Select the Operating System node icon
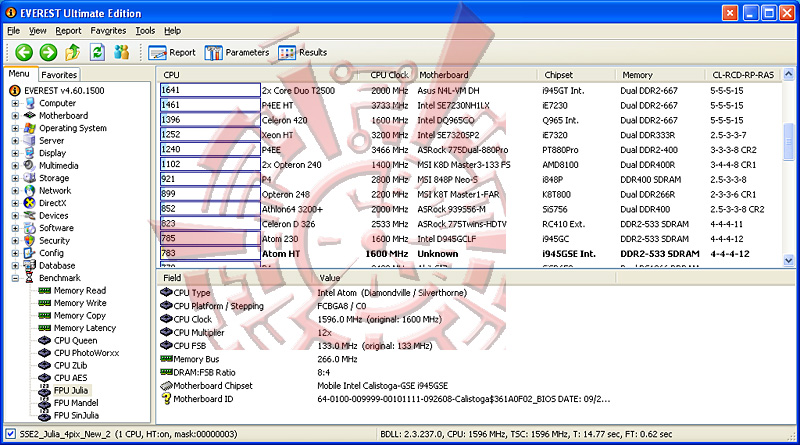800x445 pixels. point(30,128)
